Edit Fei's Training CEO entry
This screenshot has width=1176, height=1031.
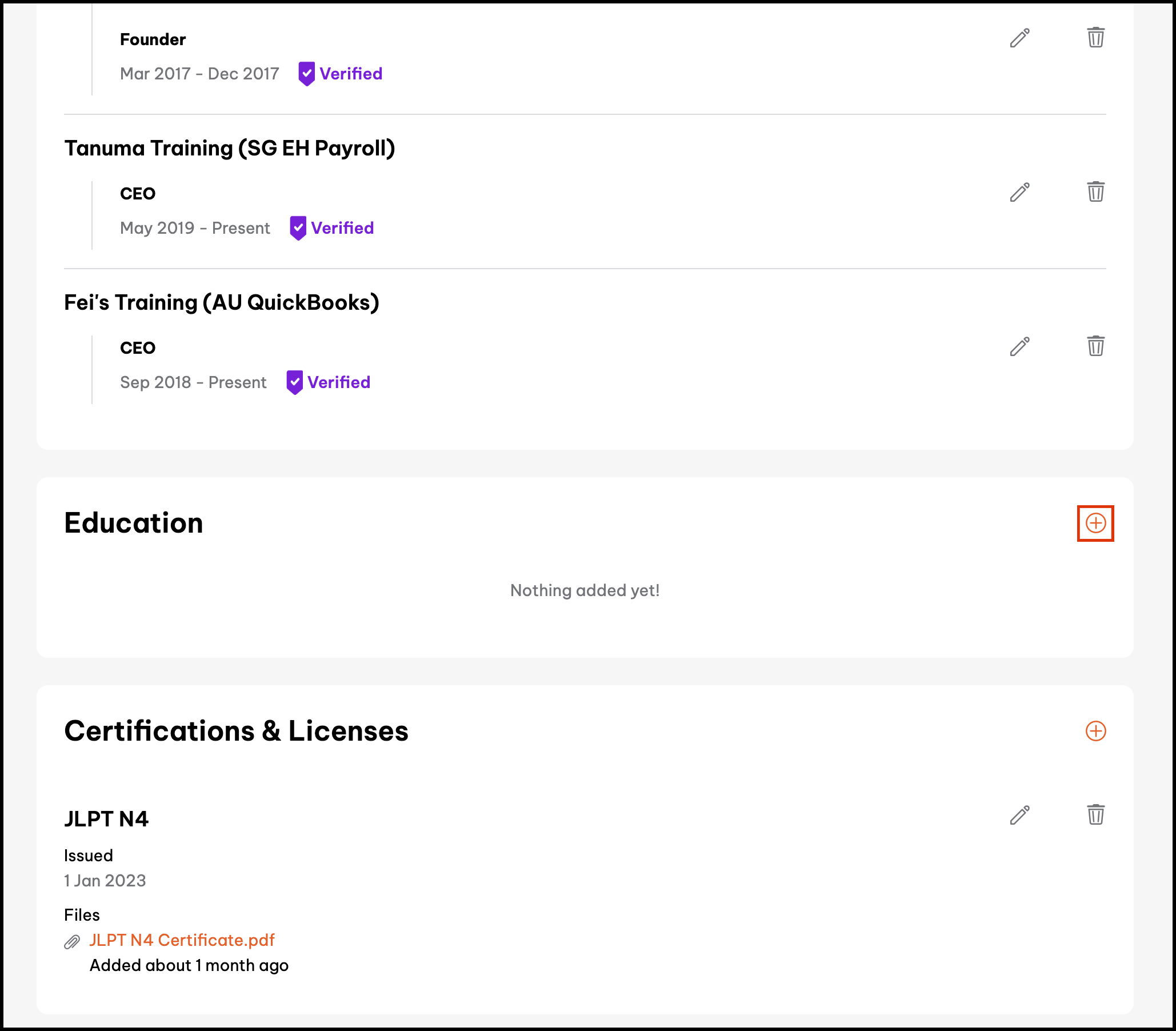click(x=1019, y=346)
